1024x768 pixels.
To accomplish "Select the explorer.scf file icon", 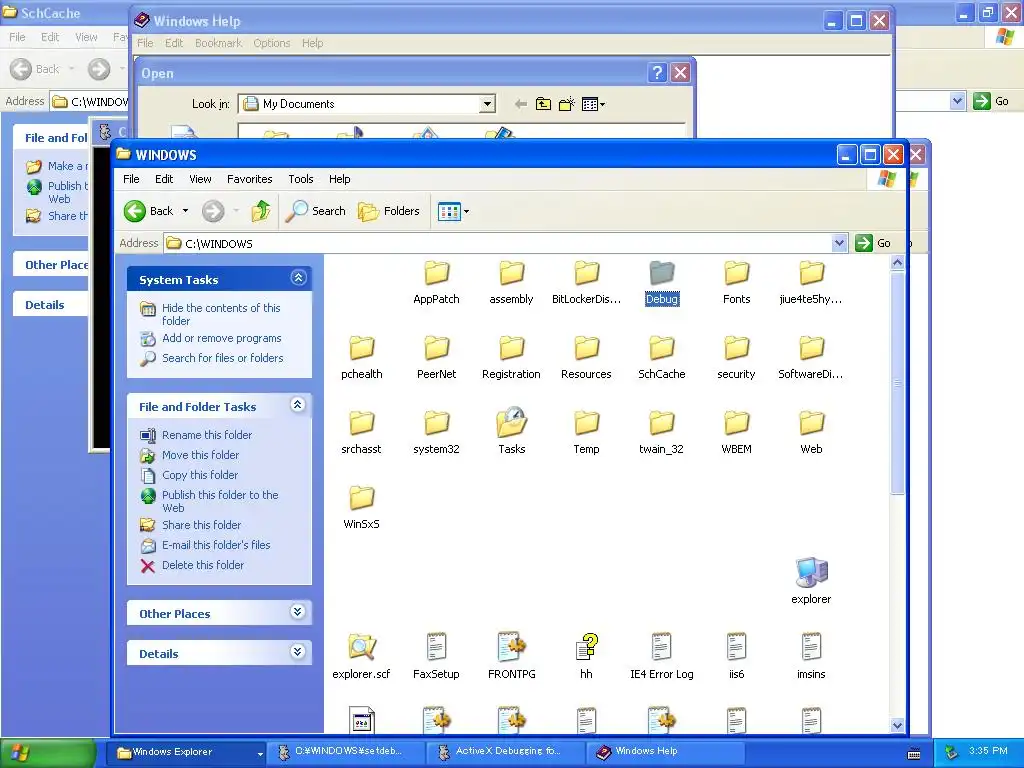I will (x=361, y=647).
